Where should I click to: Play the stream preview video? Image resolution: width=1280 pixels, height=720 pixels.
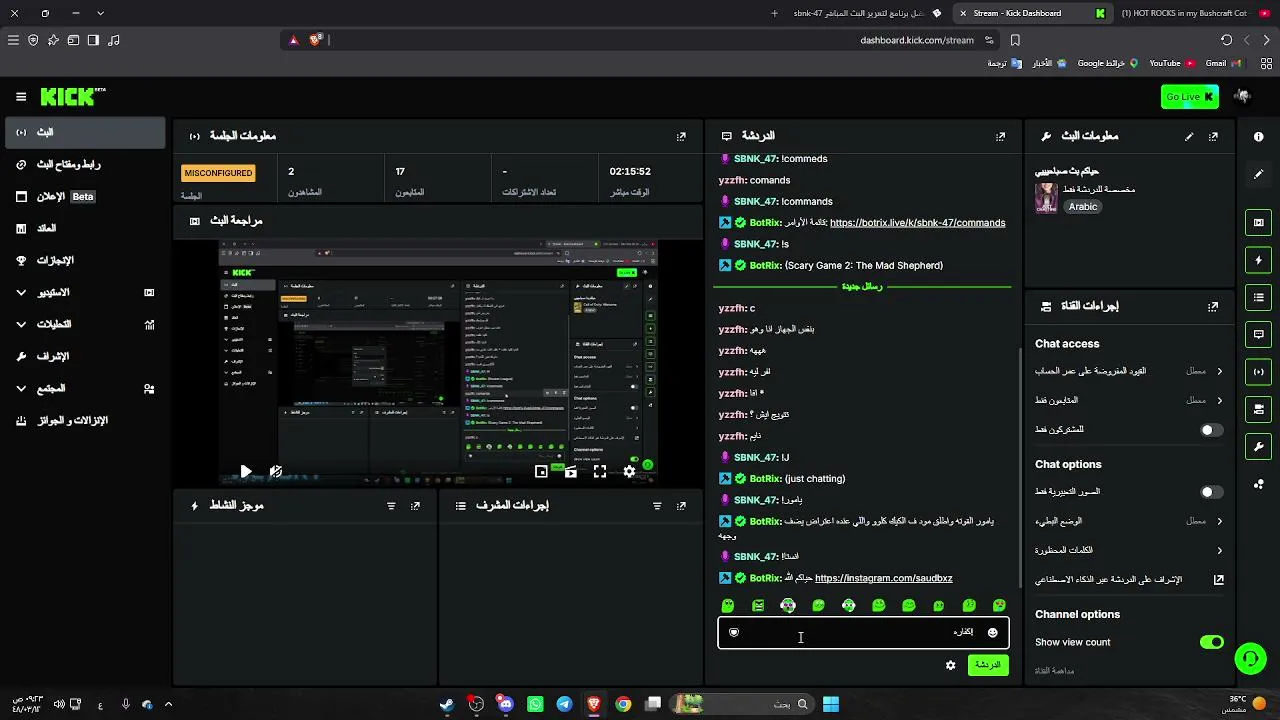246,471
